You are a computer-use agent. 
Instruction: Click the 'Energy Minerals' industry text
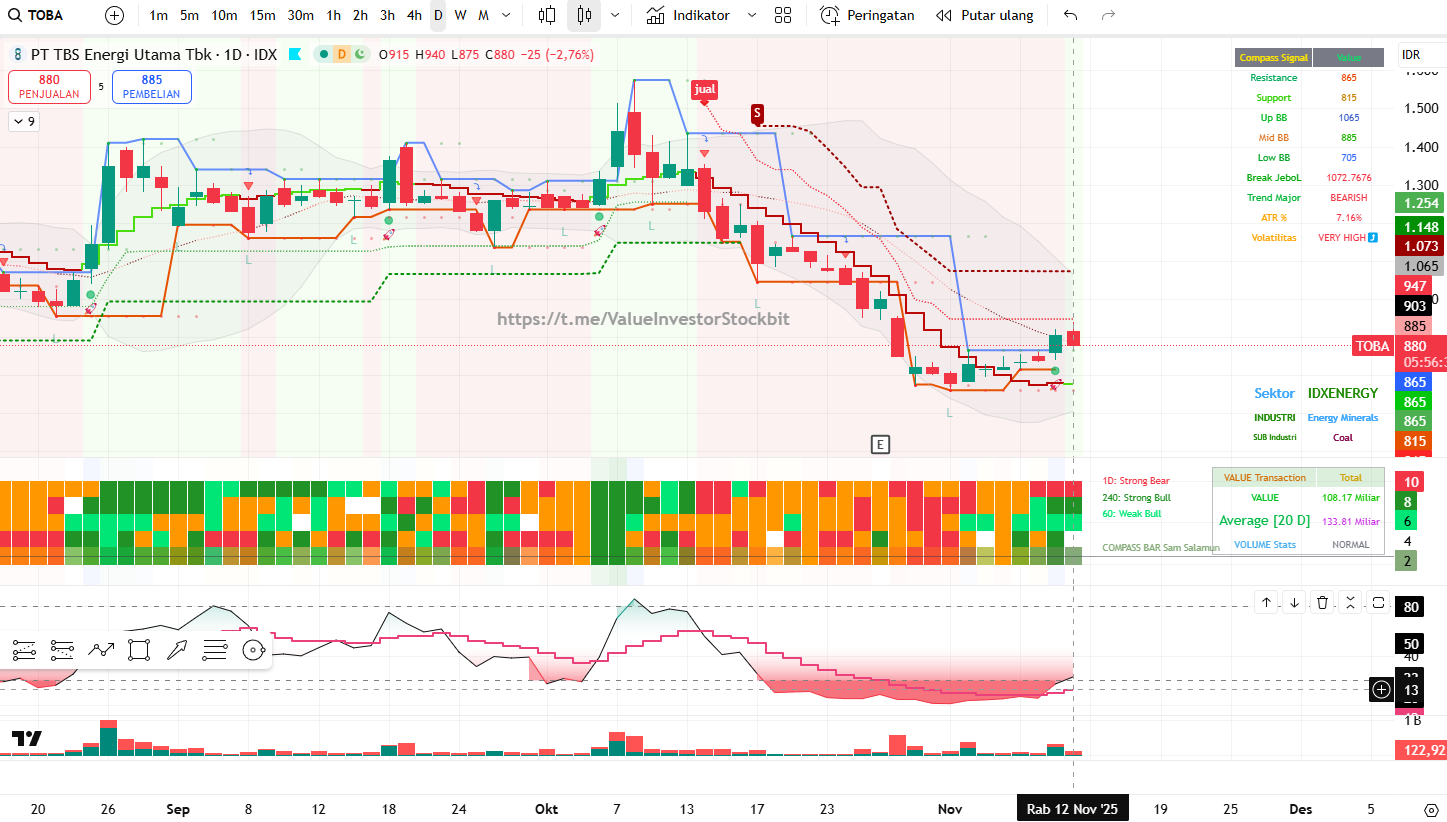click(x=1342, y=418)
